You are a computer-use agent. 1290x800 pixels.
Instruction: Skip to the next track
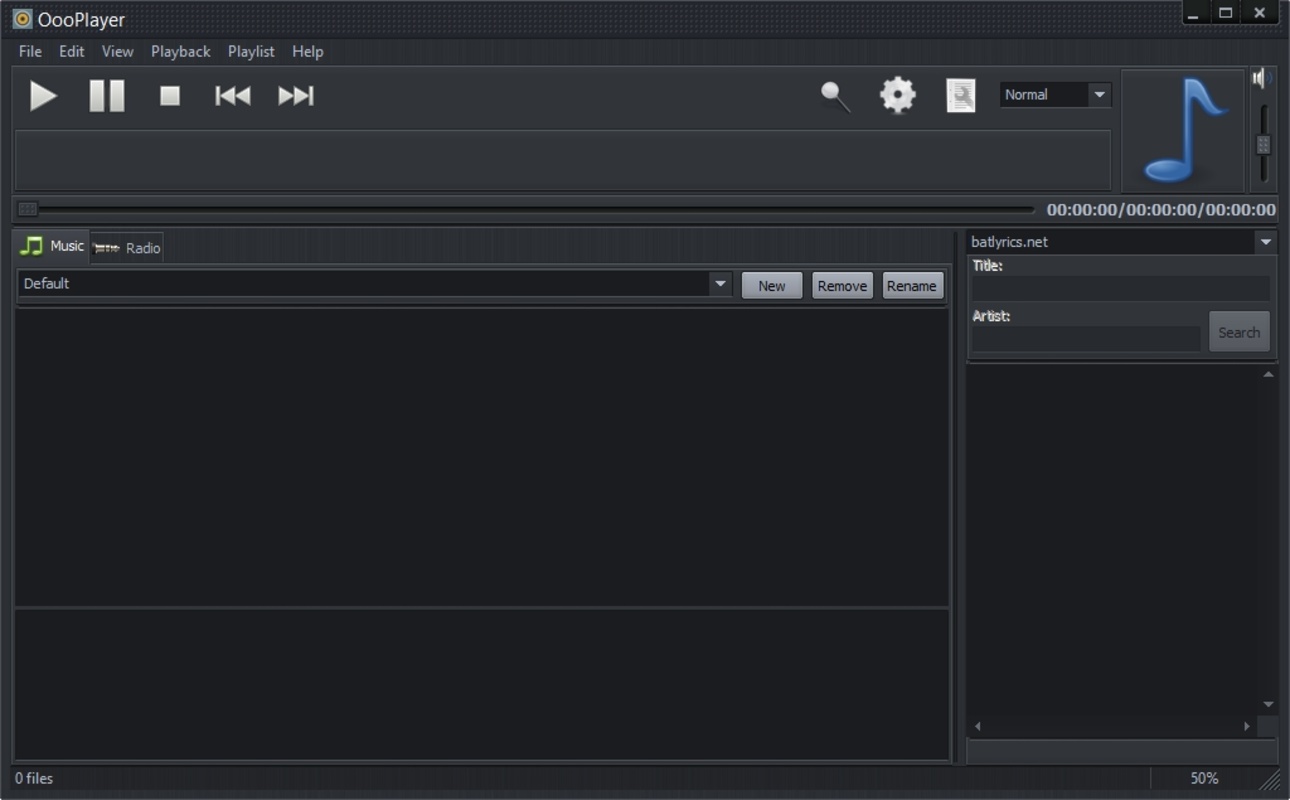pos(296,96)
